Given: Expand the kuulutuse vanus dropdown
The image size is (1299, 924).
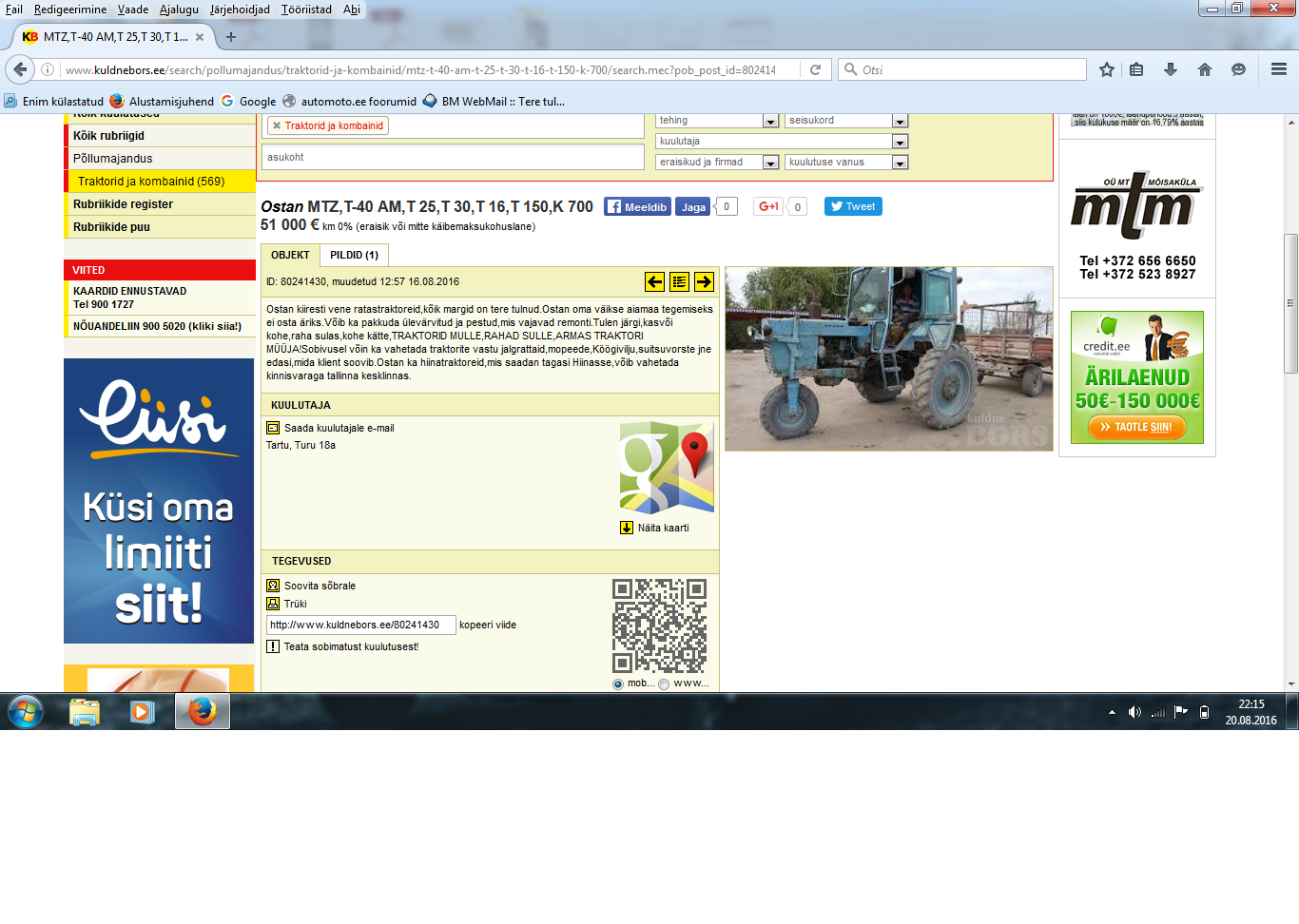Looking at the screenshot, I should pos(899,163).
